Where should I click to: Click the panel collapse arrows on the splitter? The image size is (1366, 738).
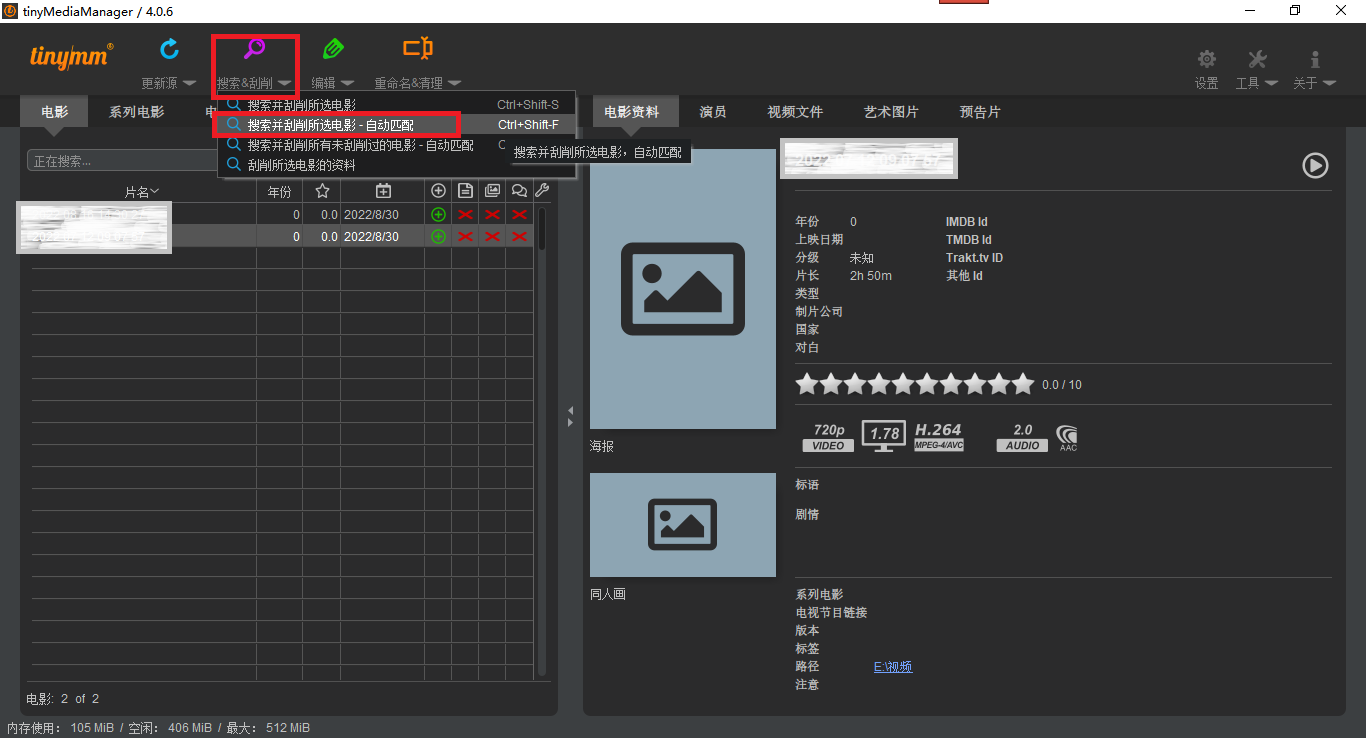click(x=570, y=416)
